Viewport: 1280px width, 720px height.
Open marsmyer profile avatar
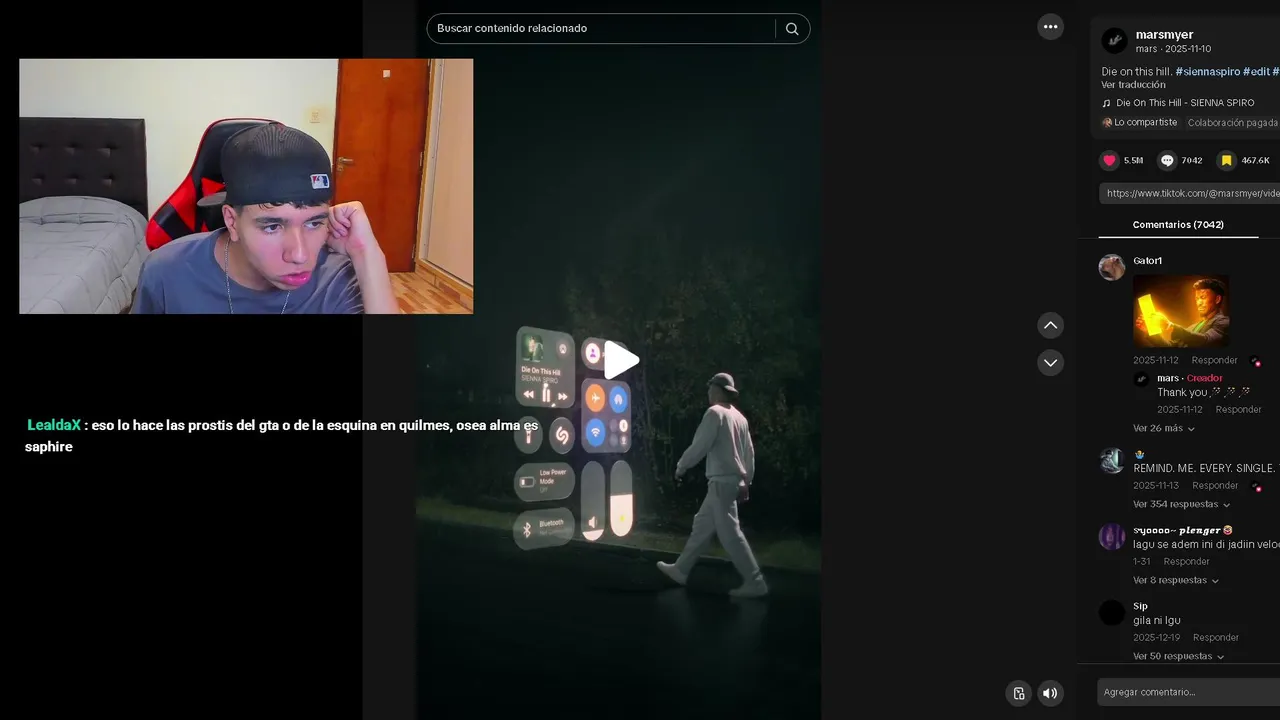pyautogui.click(x=1114, y=41)
